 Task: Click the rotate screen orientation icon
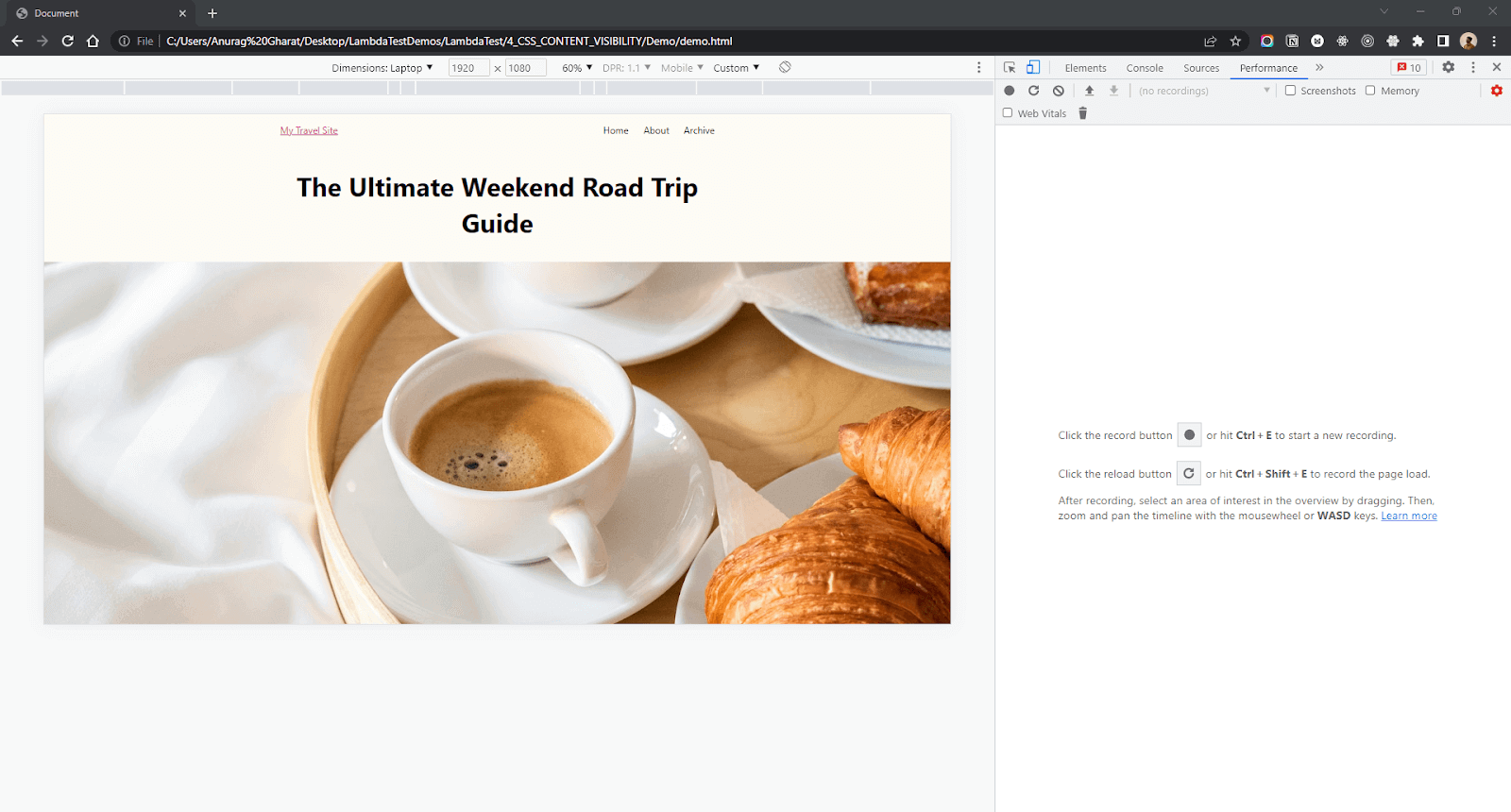pyautogui.click(x=785, y=67)
